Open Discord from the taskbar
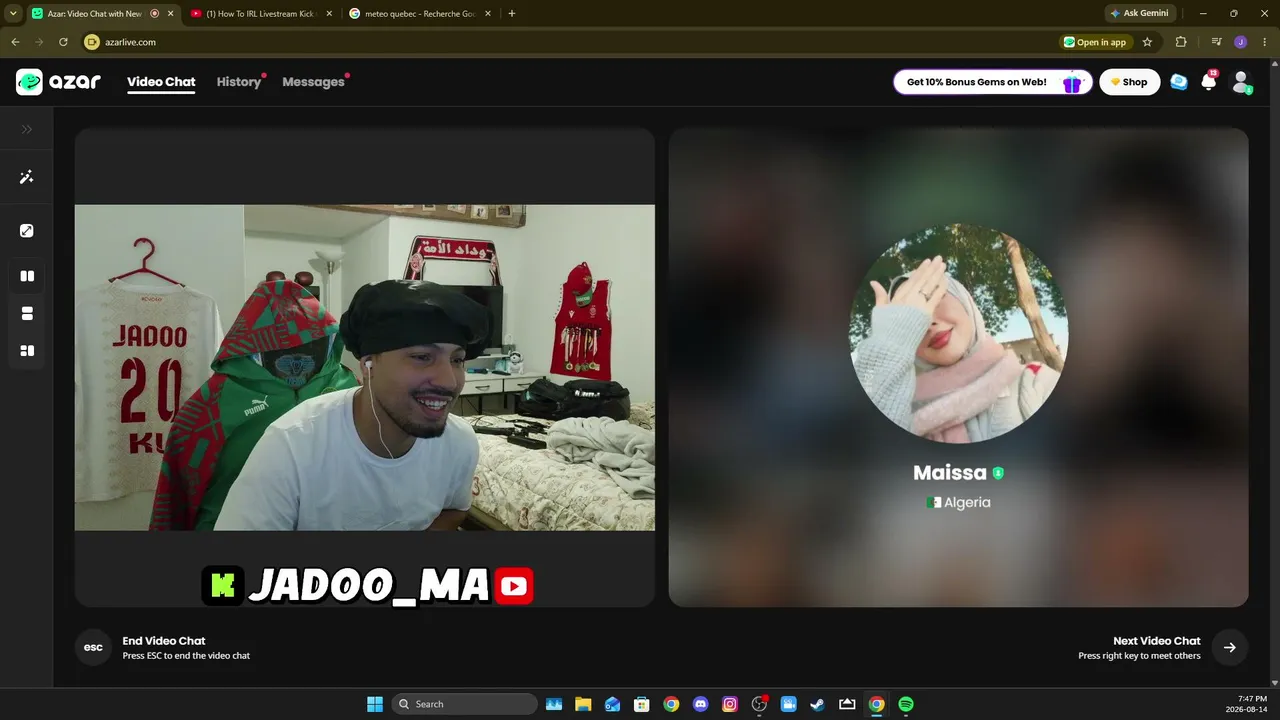 click(x=700, y=704)
